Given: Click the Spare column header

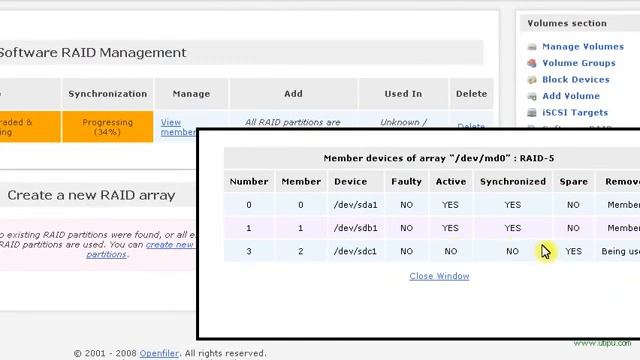Looking at the screenshot, I should [x=573, y=182].
